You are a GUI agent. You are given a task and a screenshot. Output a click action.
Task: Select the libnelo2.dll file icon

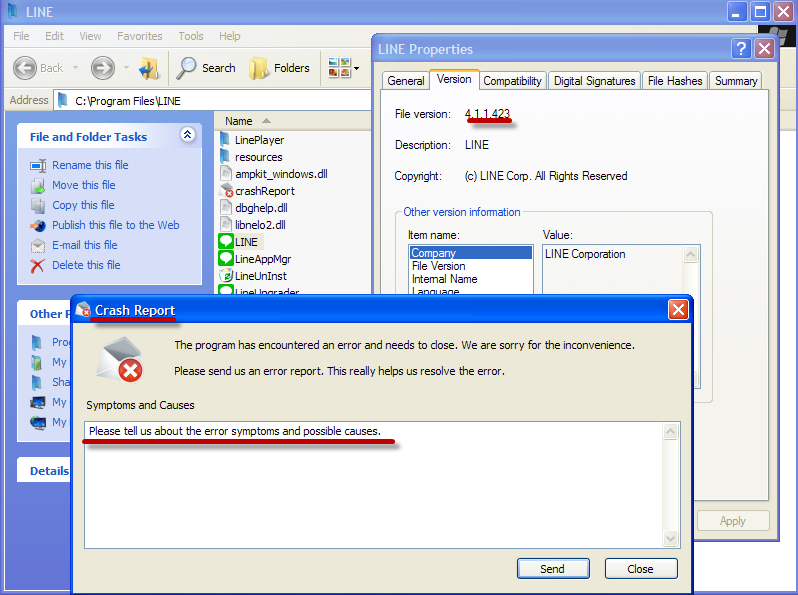point(226,224)
